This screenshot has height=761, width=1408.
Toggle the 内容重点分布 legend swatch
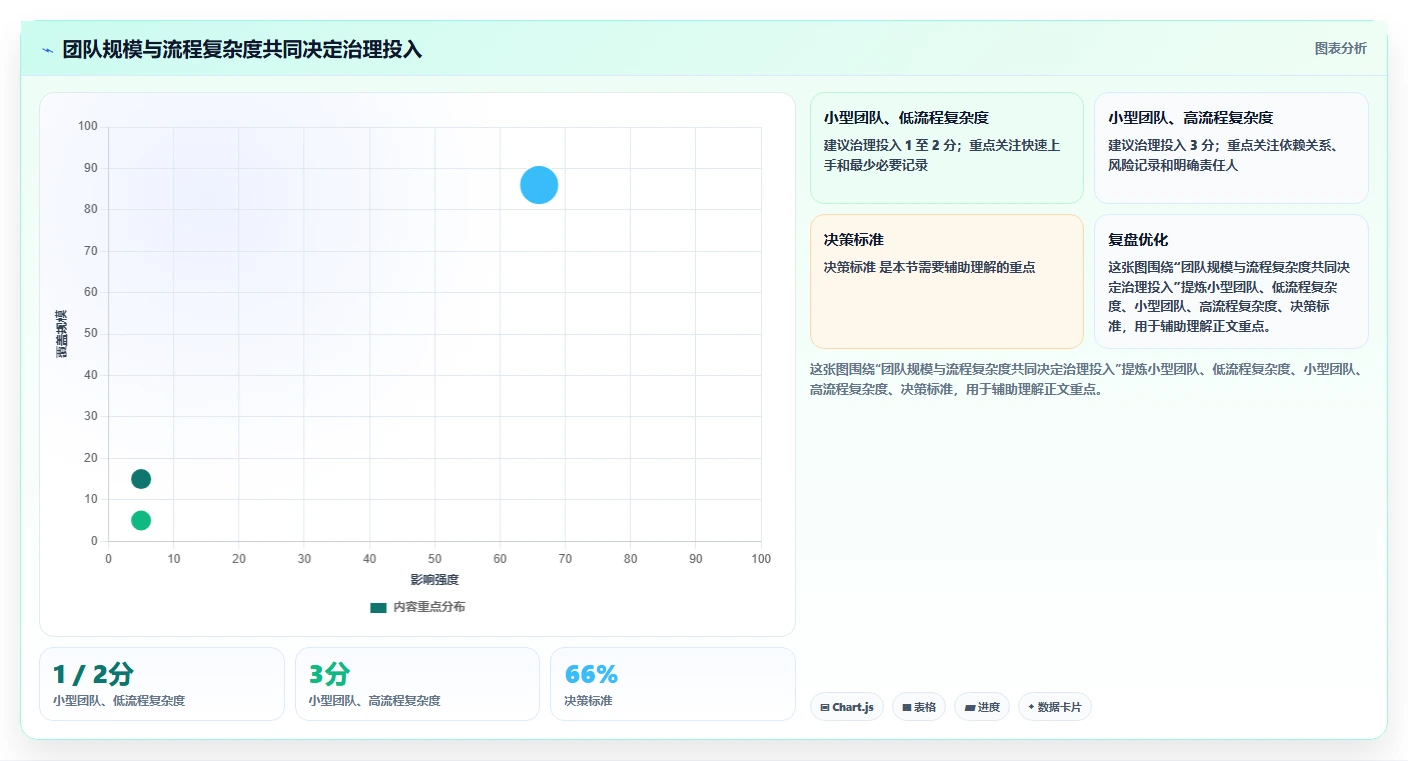(378, 607)
